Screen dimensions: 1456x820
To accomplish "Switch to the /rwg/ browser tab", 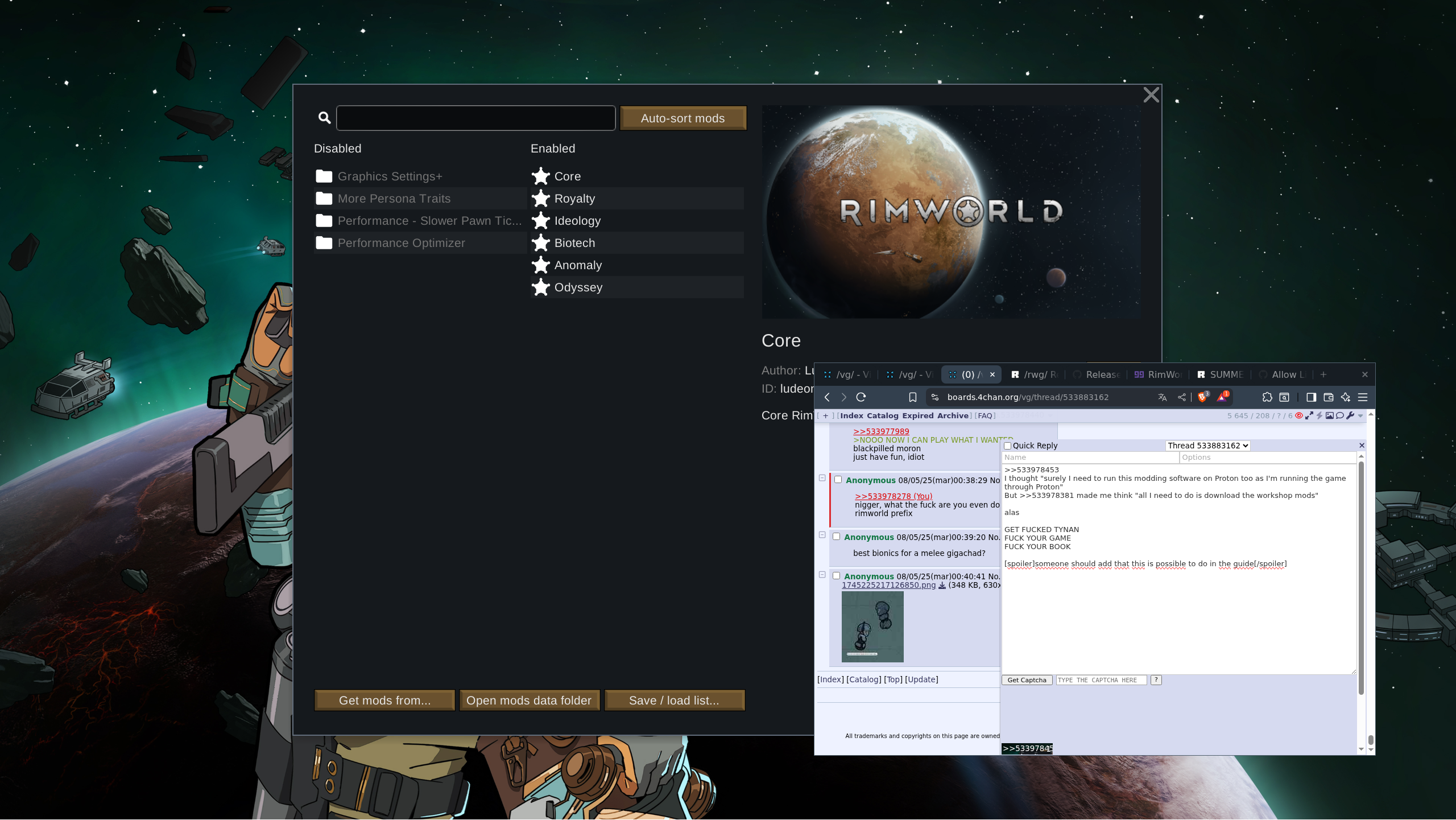I will [x=1034, y=374].
